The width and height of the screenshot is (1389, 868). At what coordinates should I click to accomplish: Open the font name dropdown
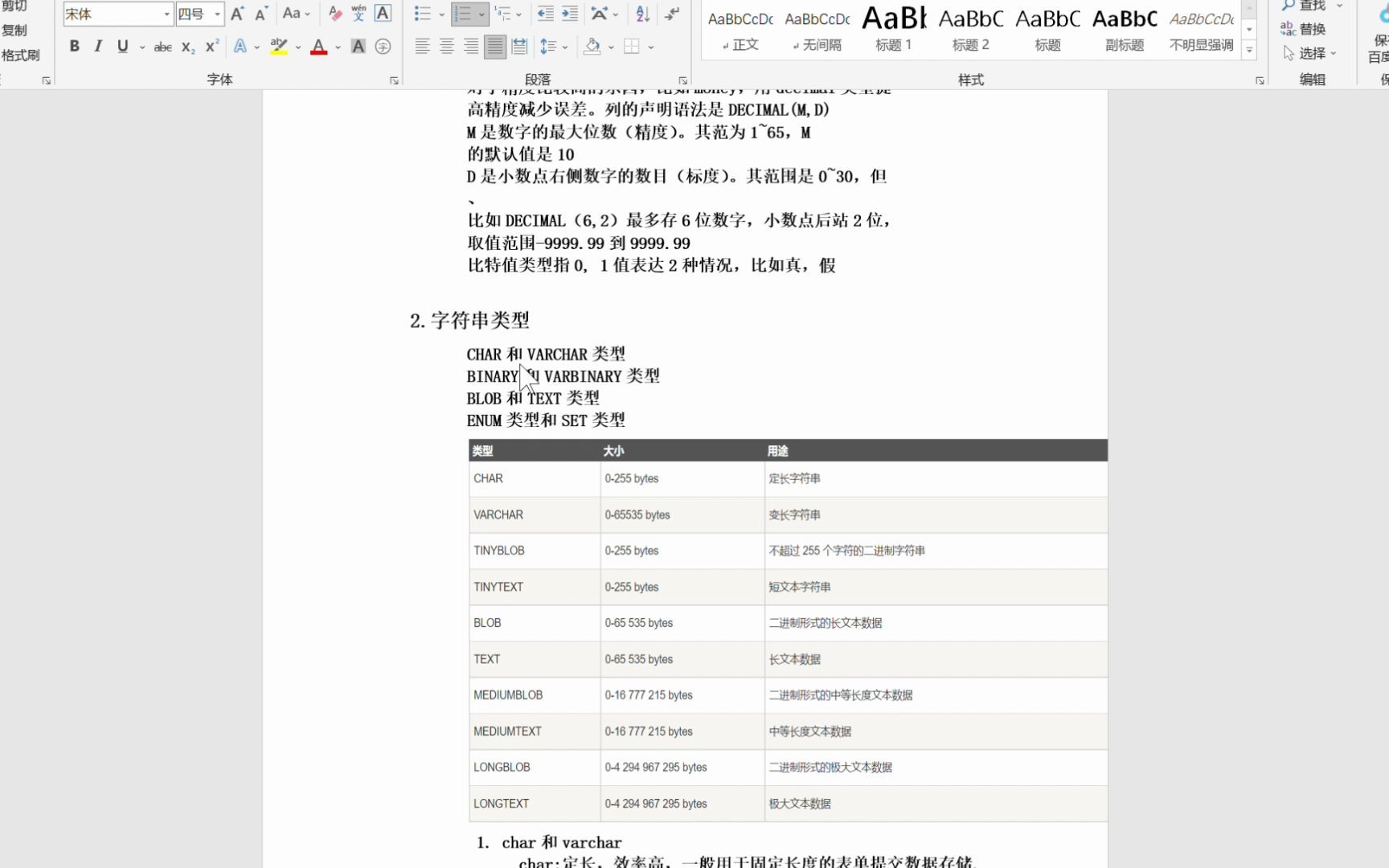pyautogui.click(x=167, y=14)
